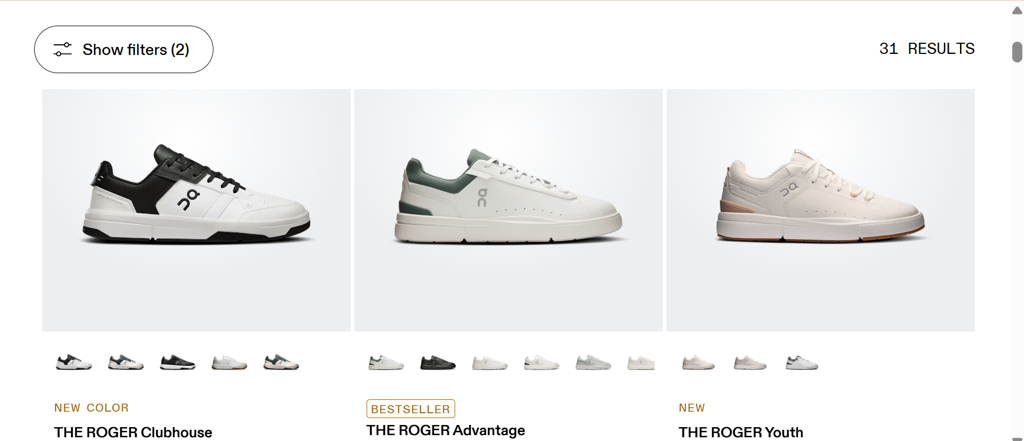Open the Show filters (2) panel

(x=123, y=49)
